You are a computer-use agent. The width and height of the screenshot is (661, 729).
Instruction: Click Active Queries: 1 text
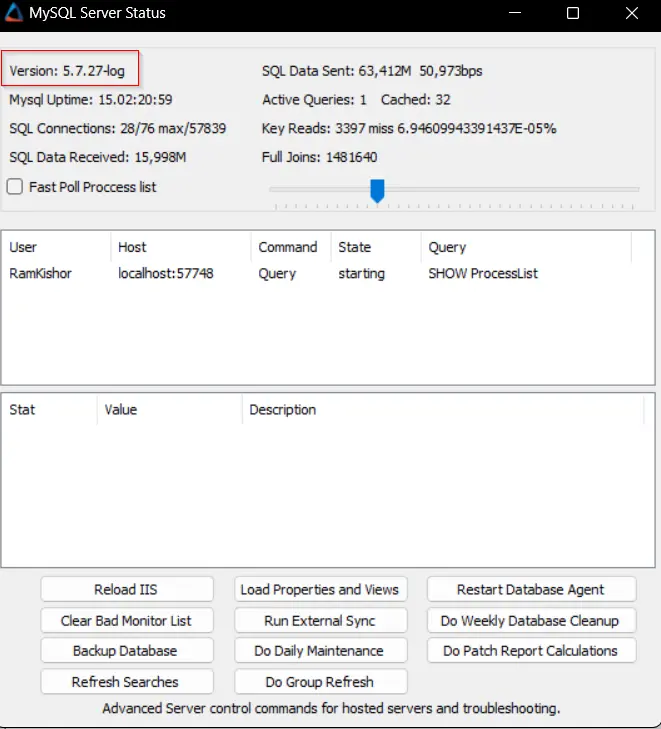click(x=315, y=99)
